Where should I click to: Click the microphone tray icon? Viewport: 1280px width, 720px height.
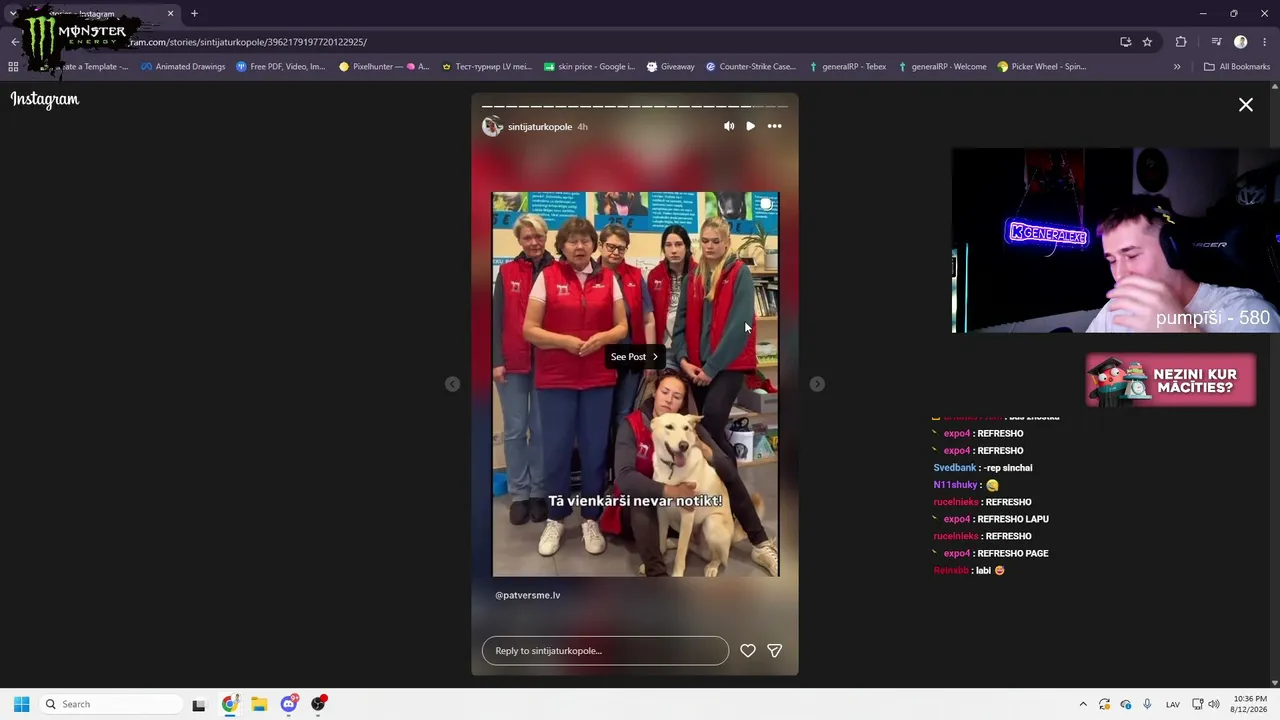pos(1147,704)
